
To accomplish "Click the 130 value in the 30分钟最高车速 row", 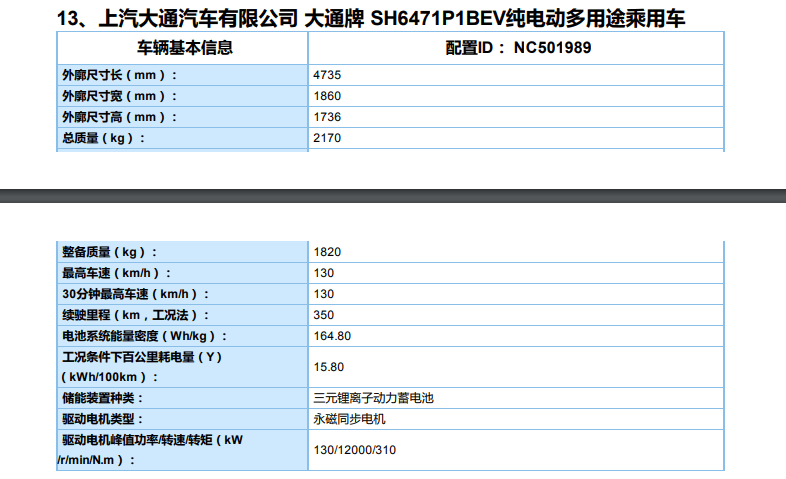I will pos(324,294).
